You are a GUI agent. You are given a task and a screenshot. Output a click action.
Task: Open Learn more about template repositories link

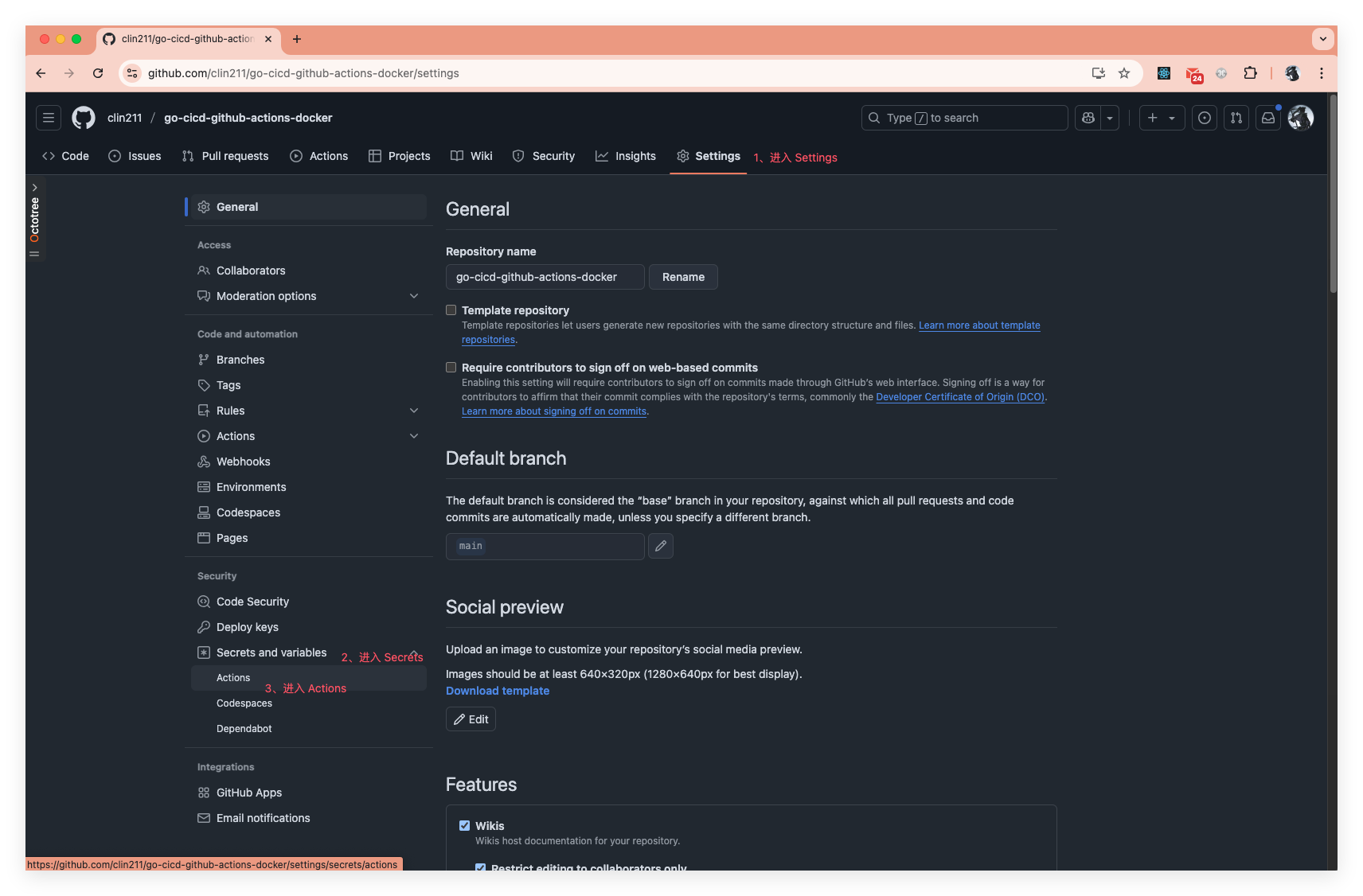(x=979, y=325)
